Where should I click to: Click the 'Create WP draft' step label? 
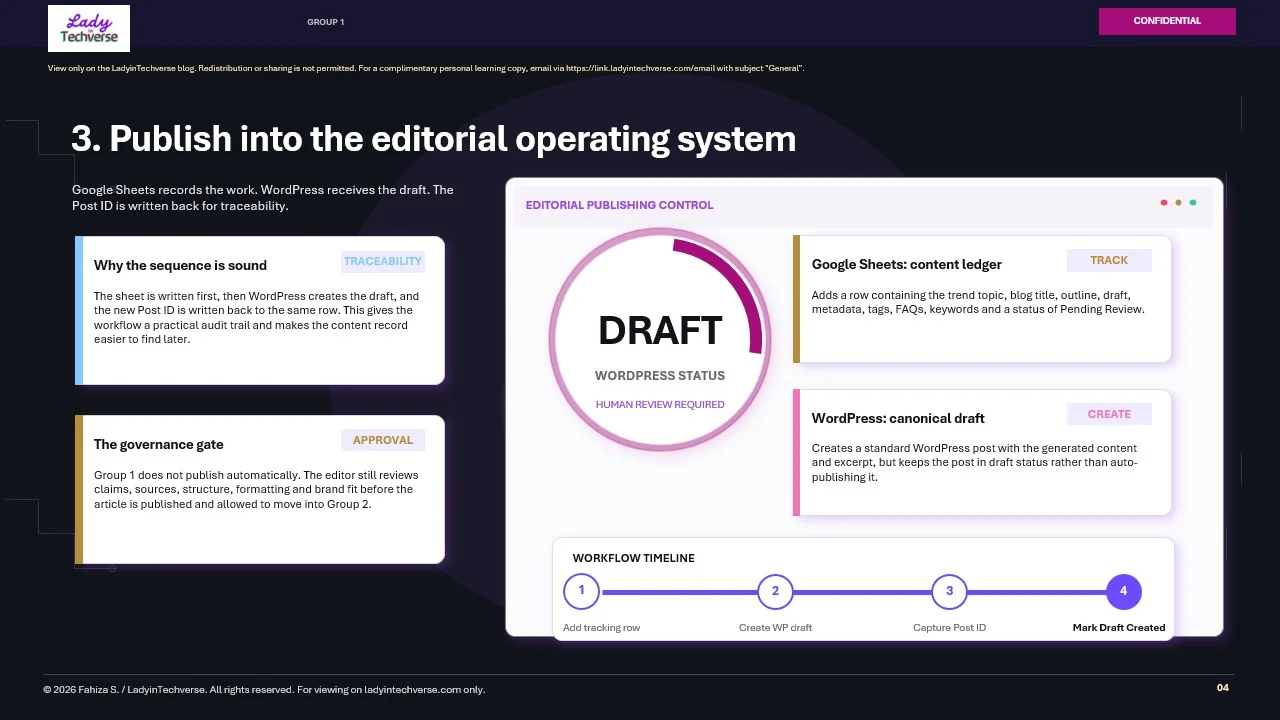(x=775, y=628)
